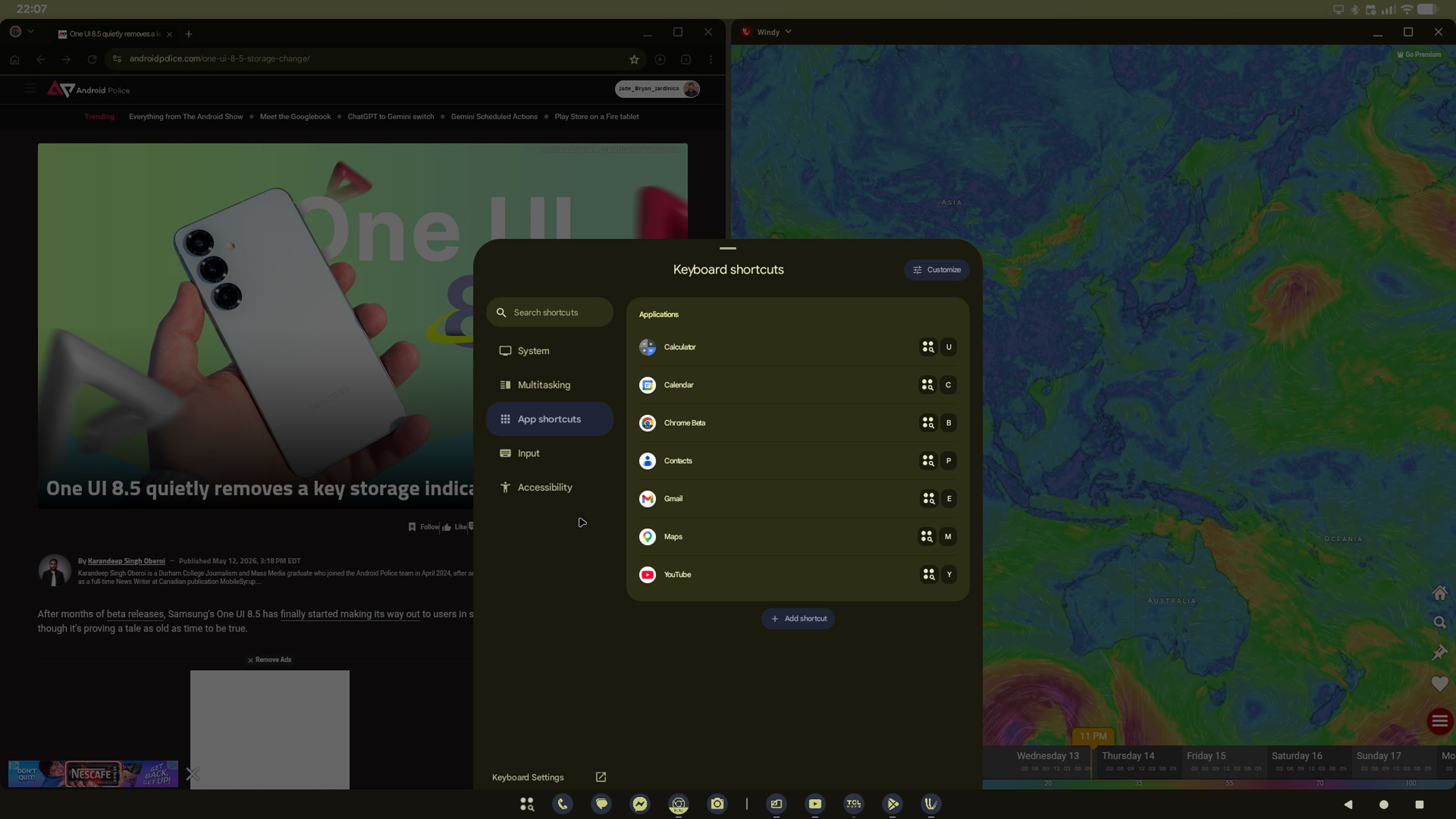Click the Gmail icon in shortcuts list
The image size is (1456, 819).
click(647, 499)
